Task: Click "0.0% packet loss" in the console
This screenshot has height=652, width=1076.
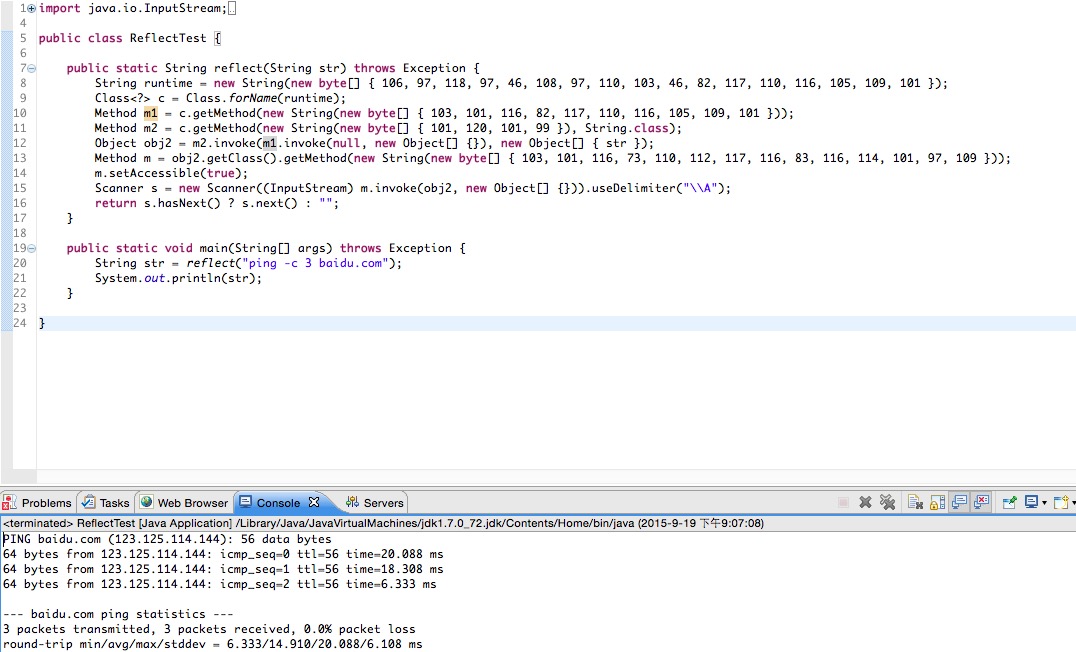Action: pos(360,629)
